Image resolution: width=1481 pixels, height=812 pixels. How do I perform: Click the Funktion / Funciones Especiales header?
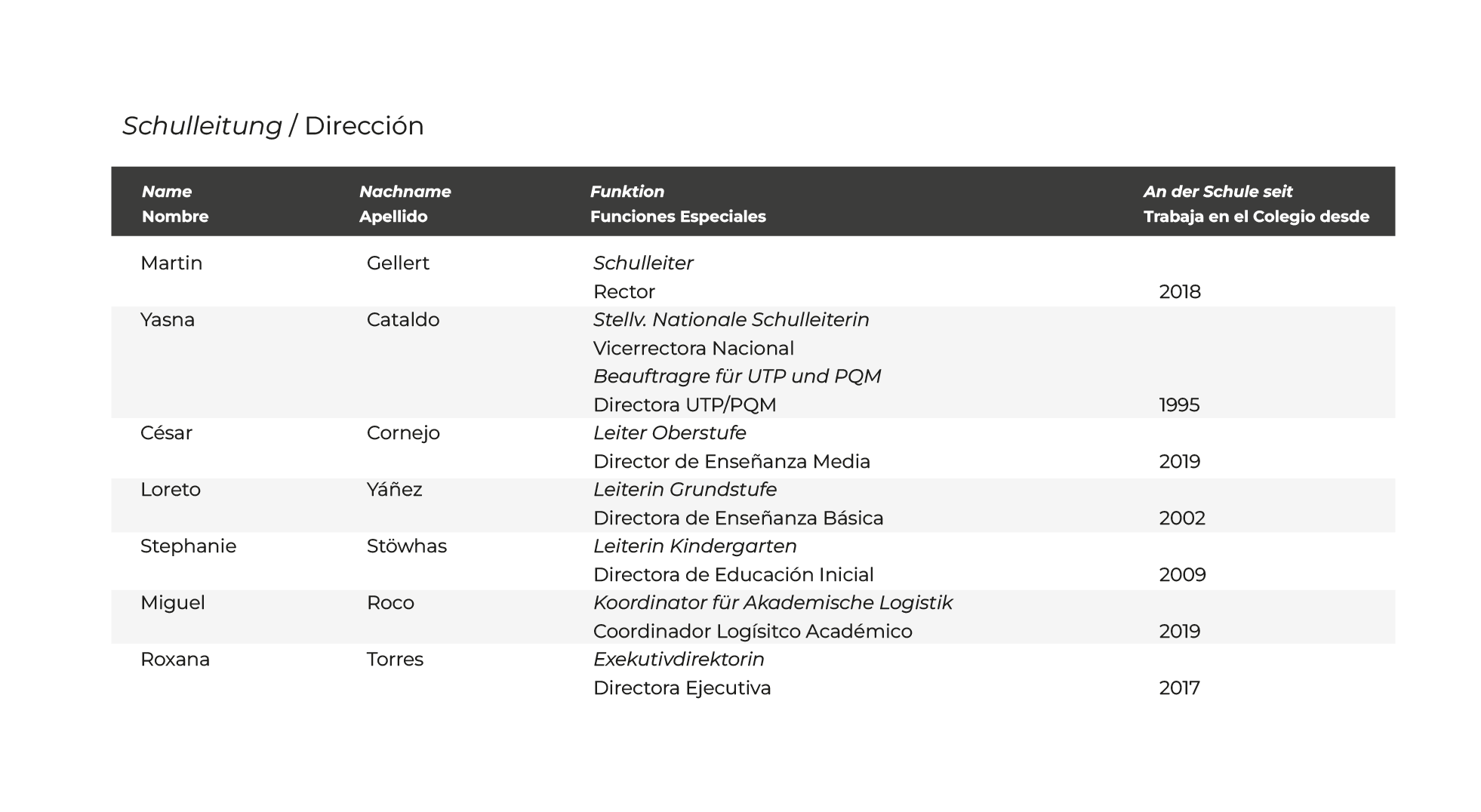coord(677,204)
